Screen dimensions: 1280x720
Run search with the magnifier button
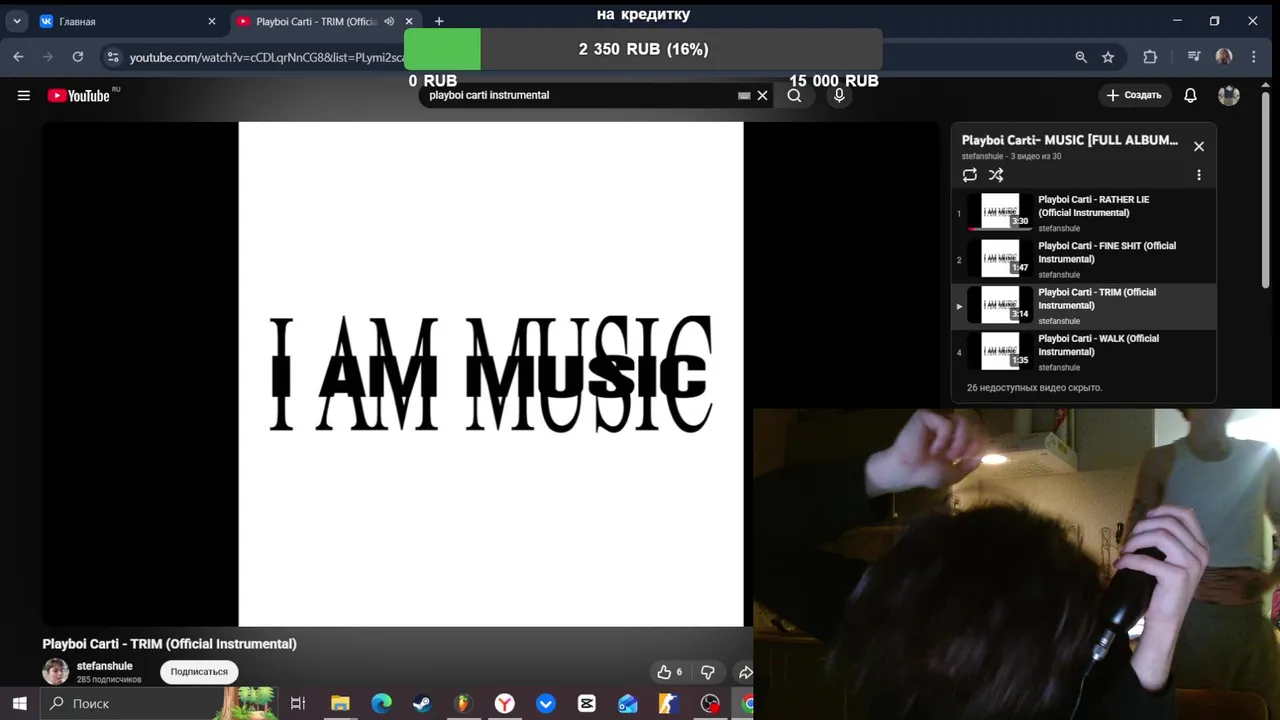coord(794,96)
